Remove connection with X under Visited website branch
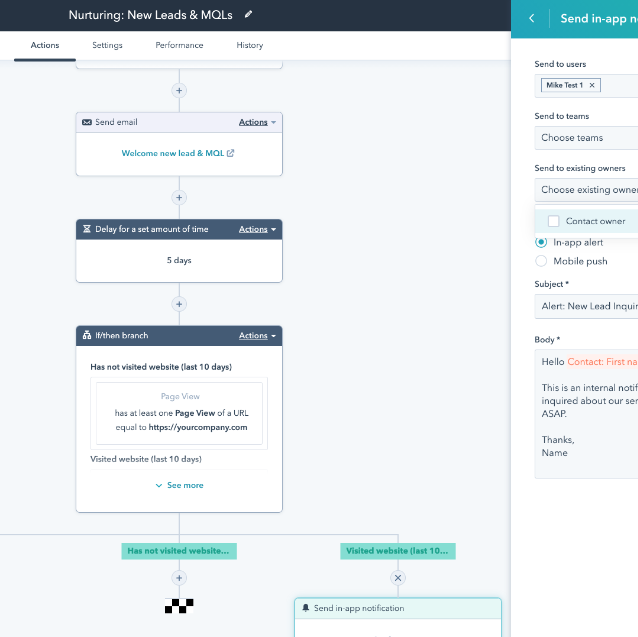Viewport: 638px width, 637px height. tap(398, 578)
